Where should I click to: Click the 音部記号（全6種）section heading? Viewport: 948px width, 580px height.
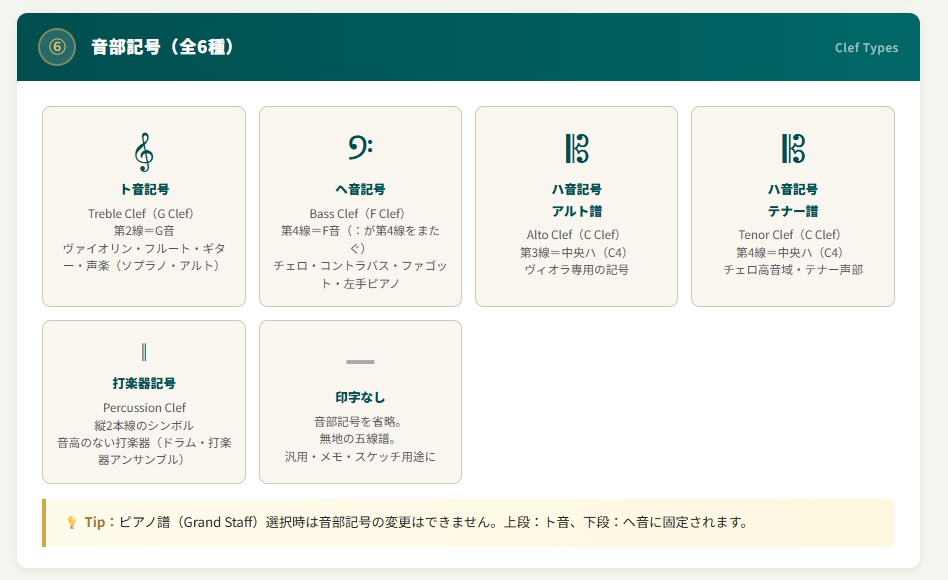[162, 47]
